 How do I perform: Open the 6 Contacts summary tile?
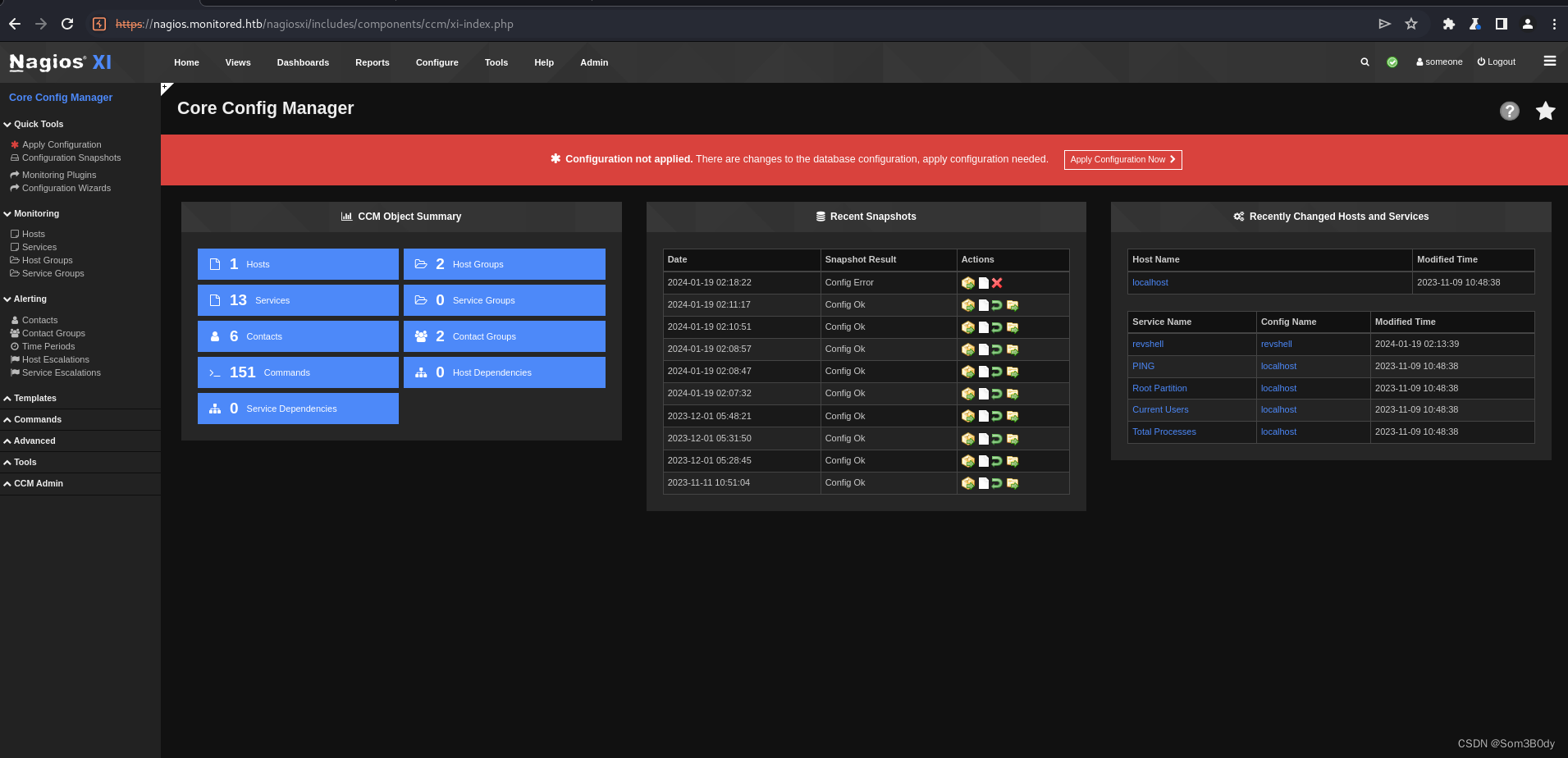coord(298,336)
